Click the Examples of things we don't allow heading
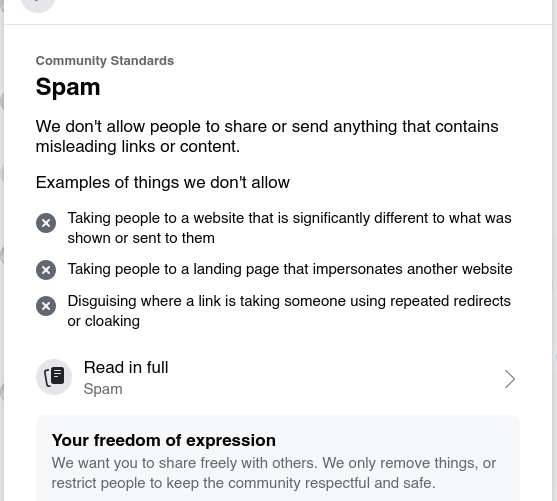The width and height of the screenshot is (557, 501). [x=163, y=183]
